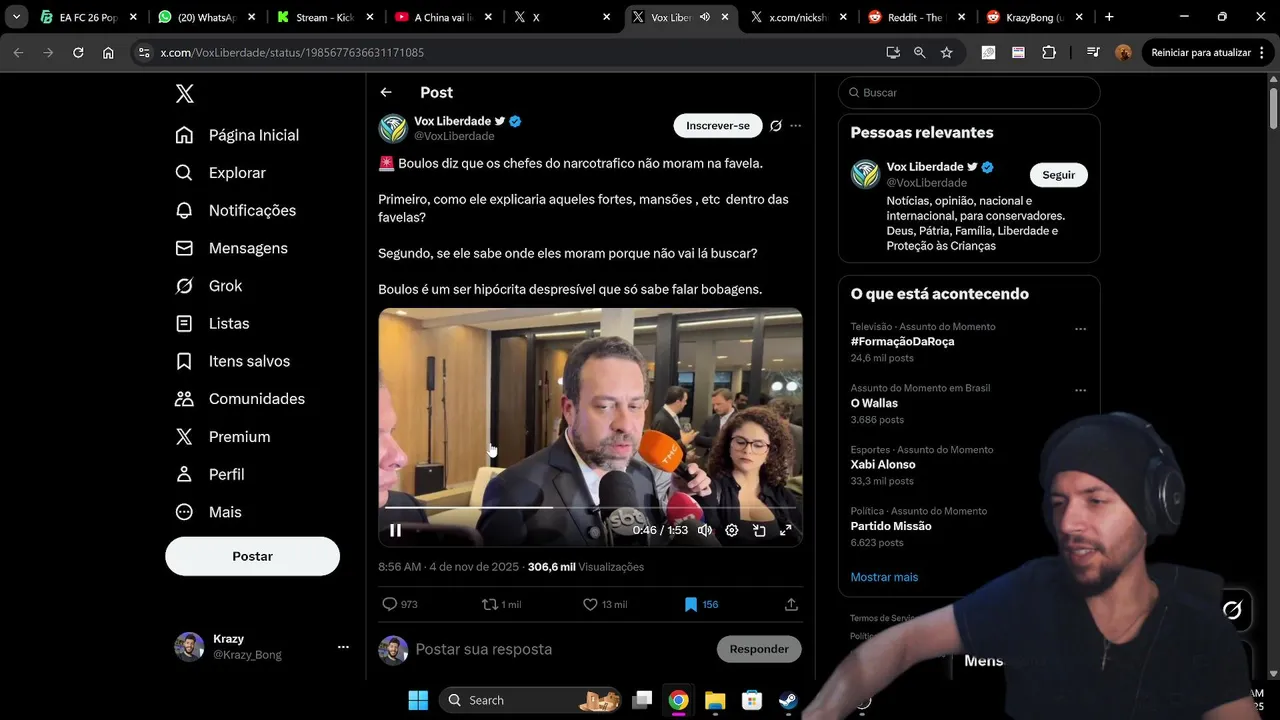The height and width of the screenshot is (720, 1280).
Task: Open options for O Wallas trend
Action: point(1080,391)
